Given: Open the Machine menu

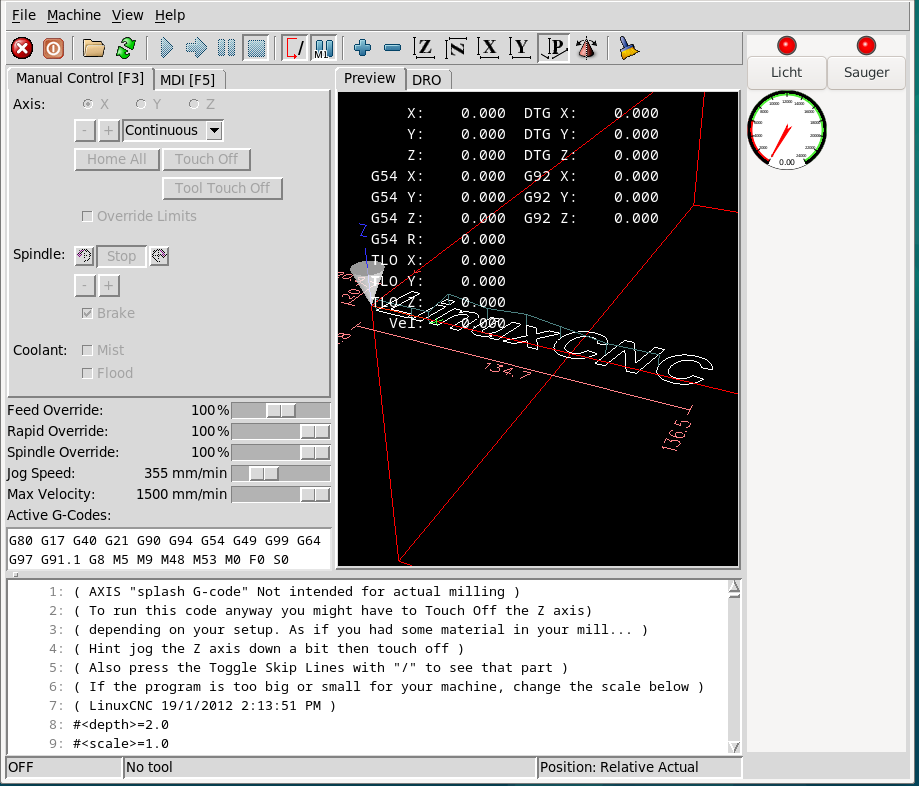Looking at the screenshot, I should coord(74,15).
